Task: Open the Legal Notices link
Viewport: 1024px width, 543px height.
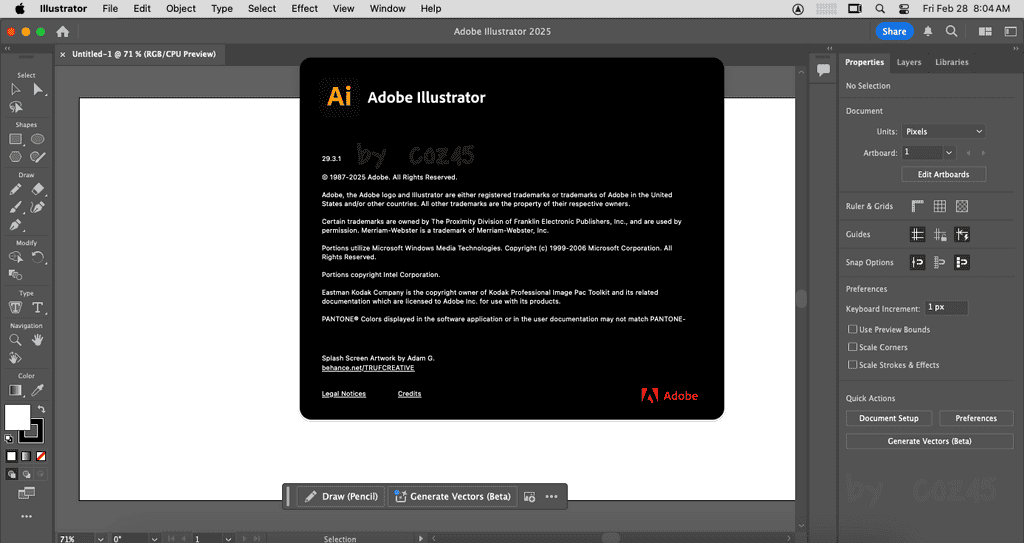Action: (x=344, y=394)
